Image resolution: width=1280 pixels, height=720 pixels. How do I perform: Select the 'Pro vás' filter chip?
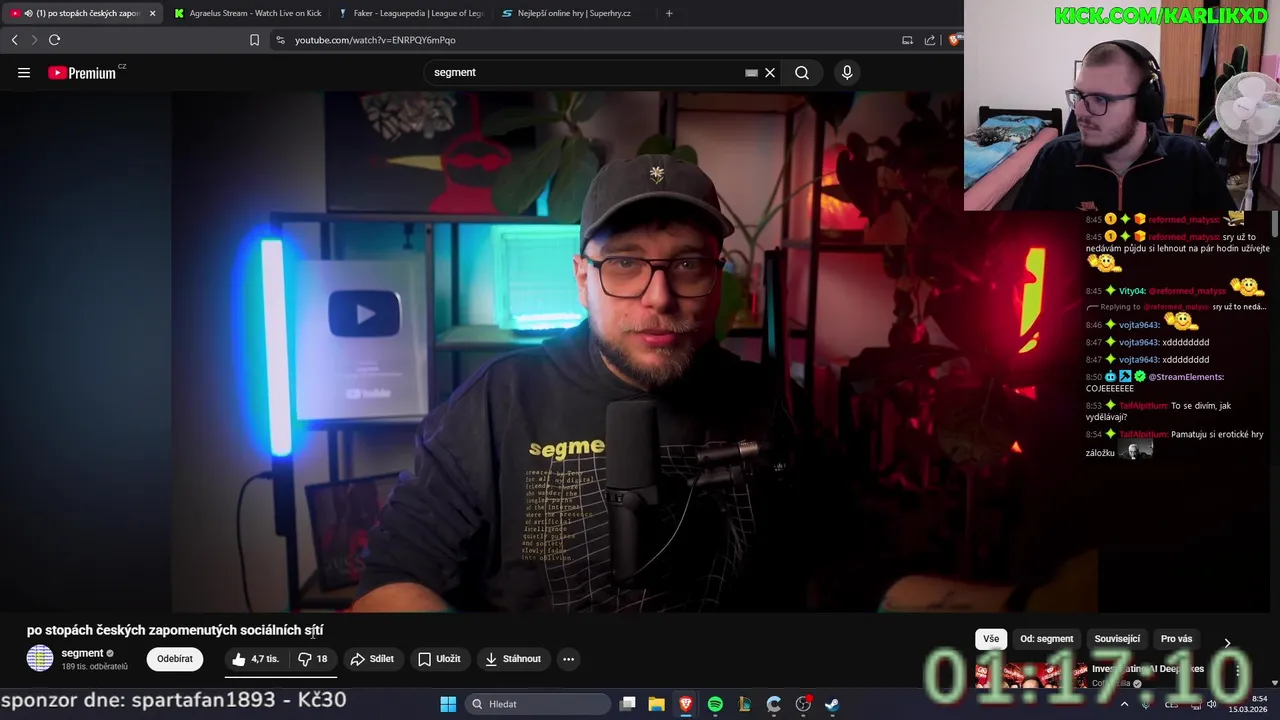(x=1176, y=639)
